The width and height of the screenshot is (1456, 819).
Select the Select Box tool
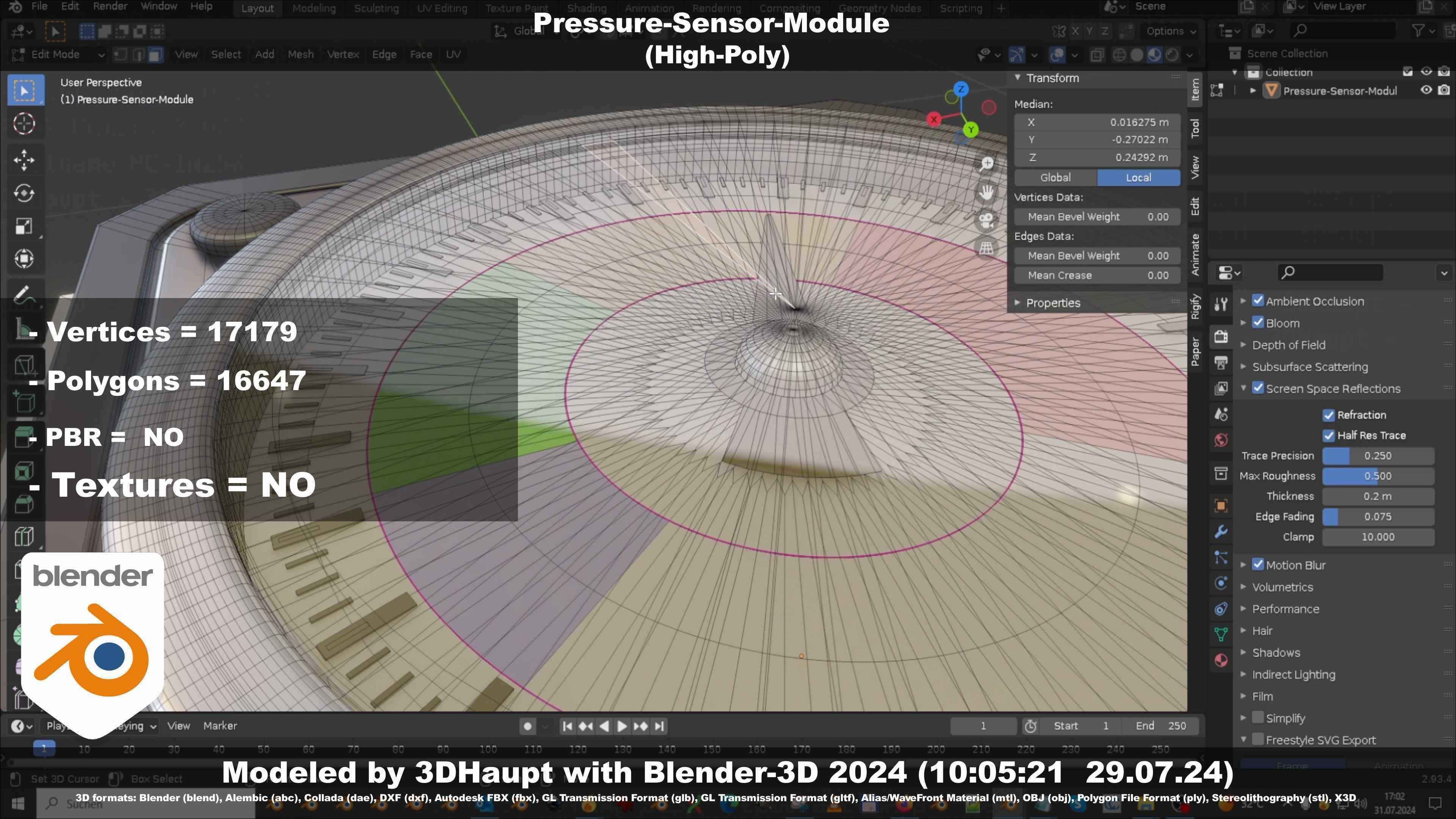click(24, 91)
